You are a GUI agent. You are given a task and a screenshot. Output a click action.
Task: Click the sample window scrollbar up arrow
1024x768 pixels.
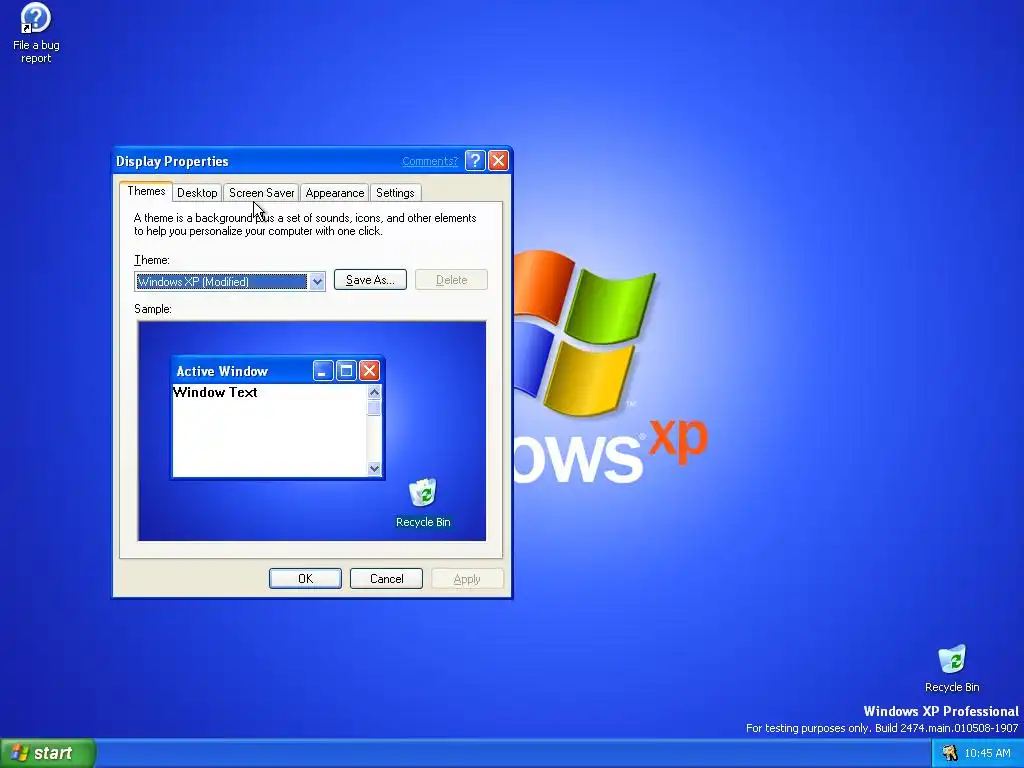pos(374,392)
